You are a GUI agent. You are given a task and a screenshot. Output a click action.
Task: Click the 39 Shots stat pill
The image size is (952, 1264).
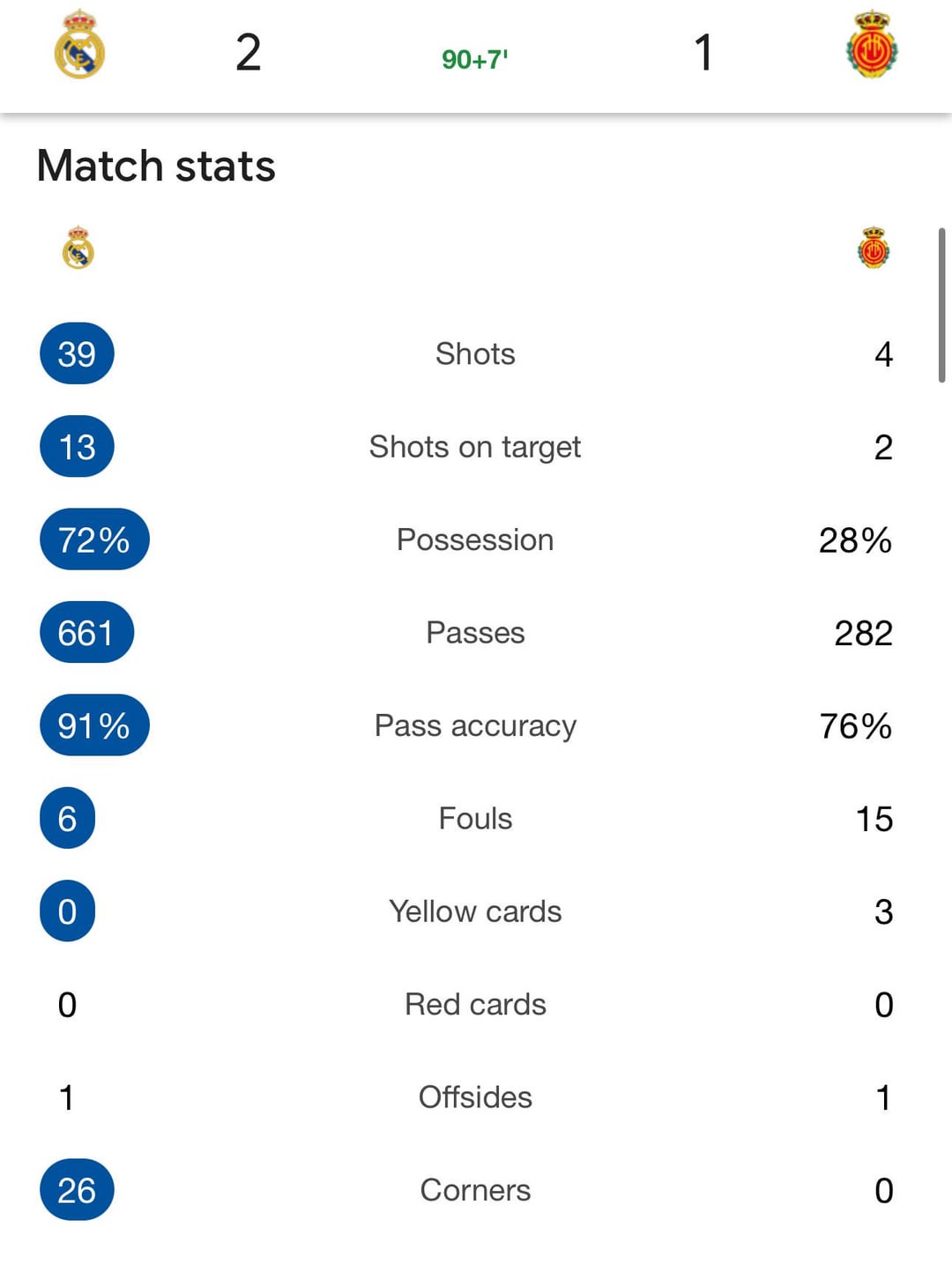pos(77,353)
